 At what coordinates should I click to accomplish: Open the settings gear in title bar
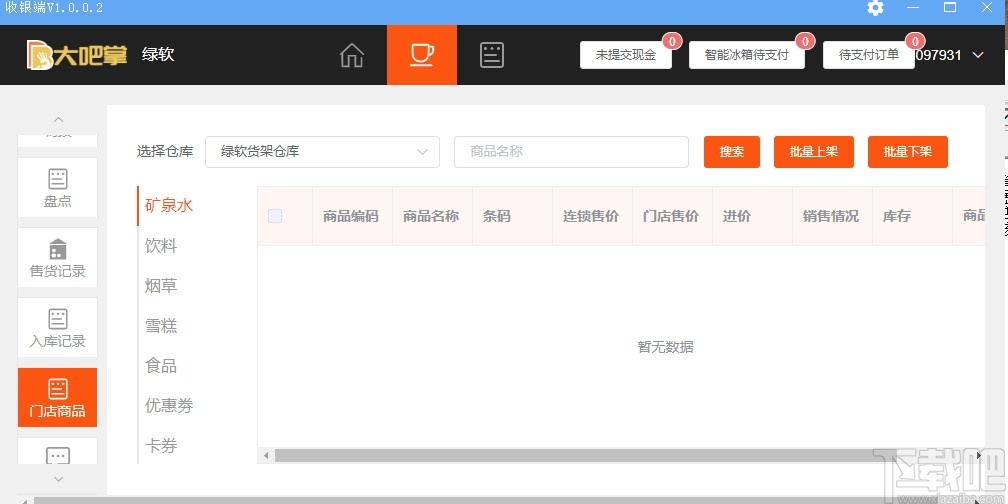(x=875, y=8)
